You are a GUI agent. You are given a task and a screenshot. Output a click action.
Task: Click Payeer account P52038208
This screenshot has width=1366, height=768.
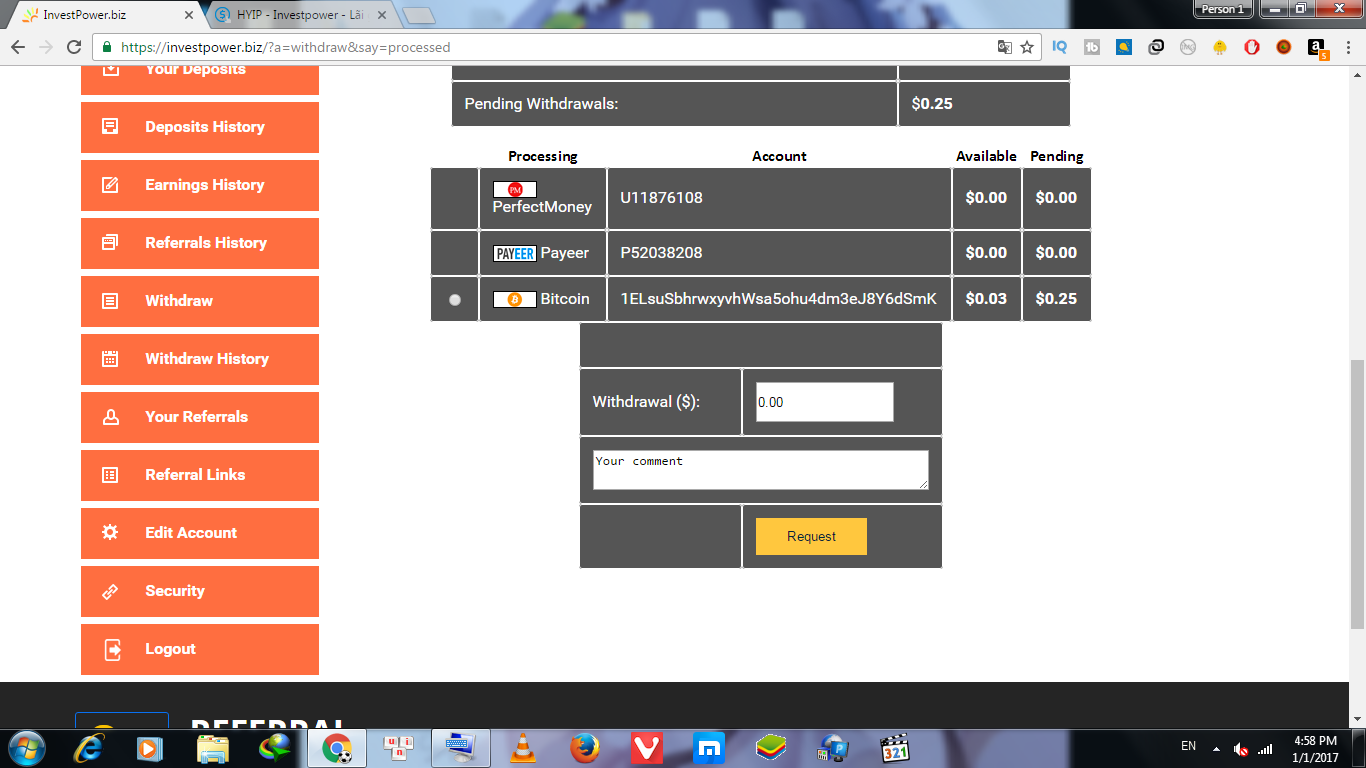pos(661,253)
